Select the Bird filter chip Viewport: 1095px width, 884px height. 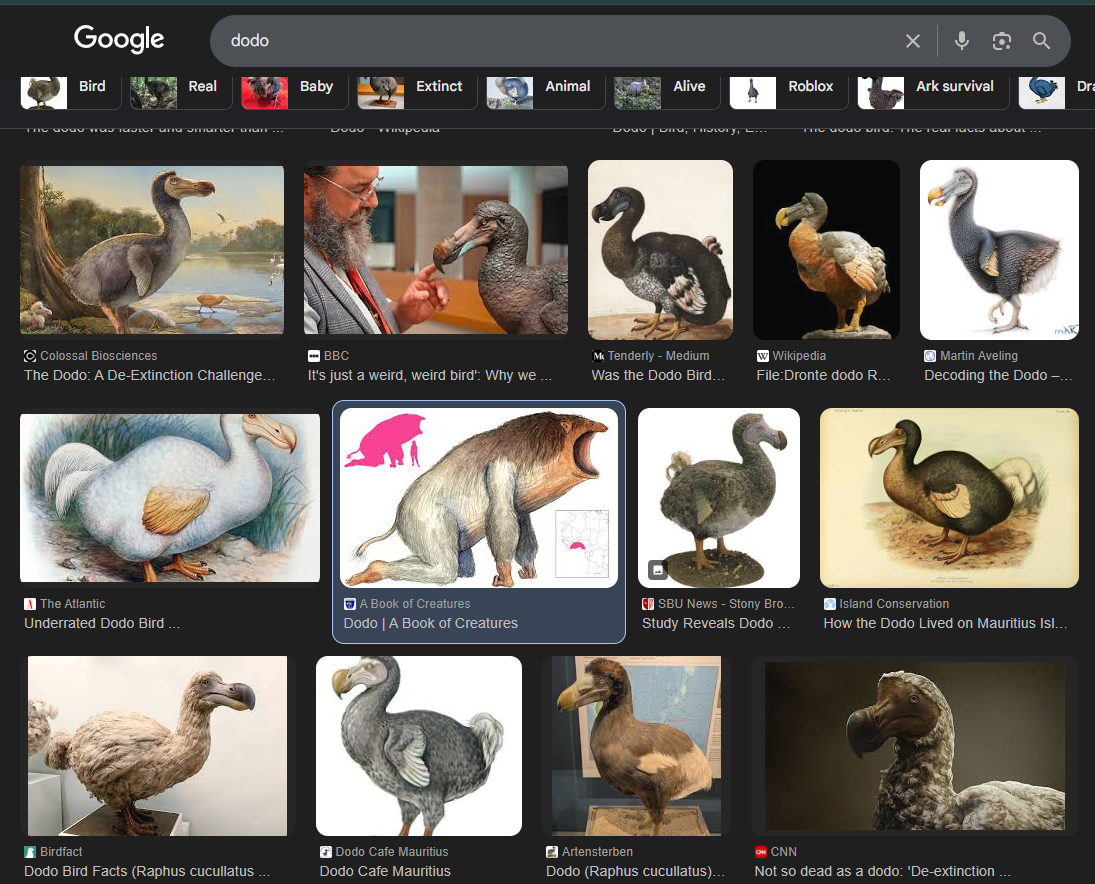pyautogui.click(x=70, y=87)
